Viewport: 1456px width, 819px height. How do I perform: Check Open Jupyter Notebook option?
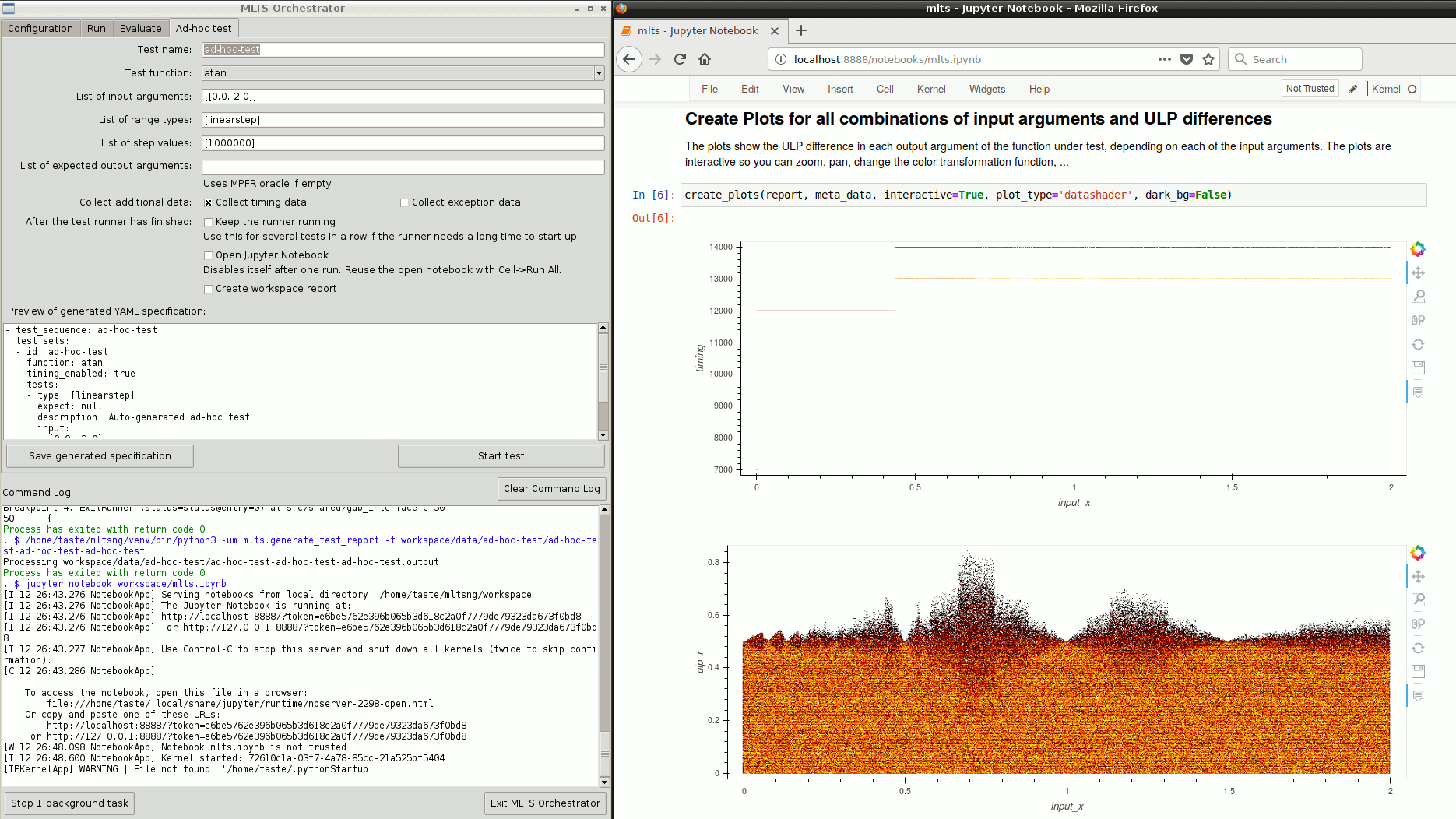pos(208,255)
